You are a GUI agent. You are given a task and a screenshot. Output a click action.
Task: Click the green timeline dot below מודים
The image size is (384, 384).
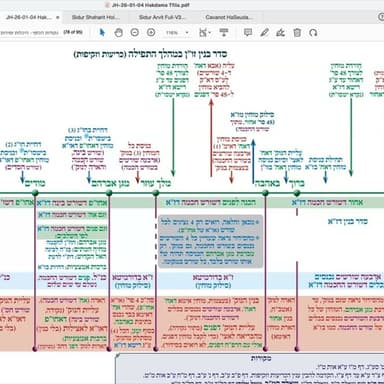(36, 193)
